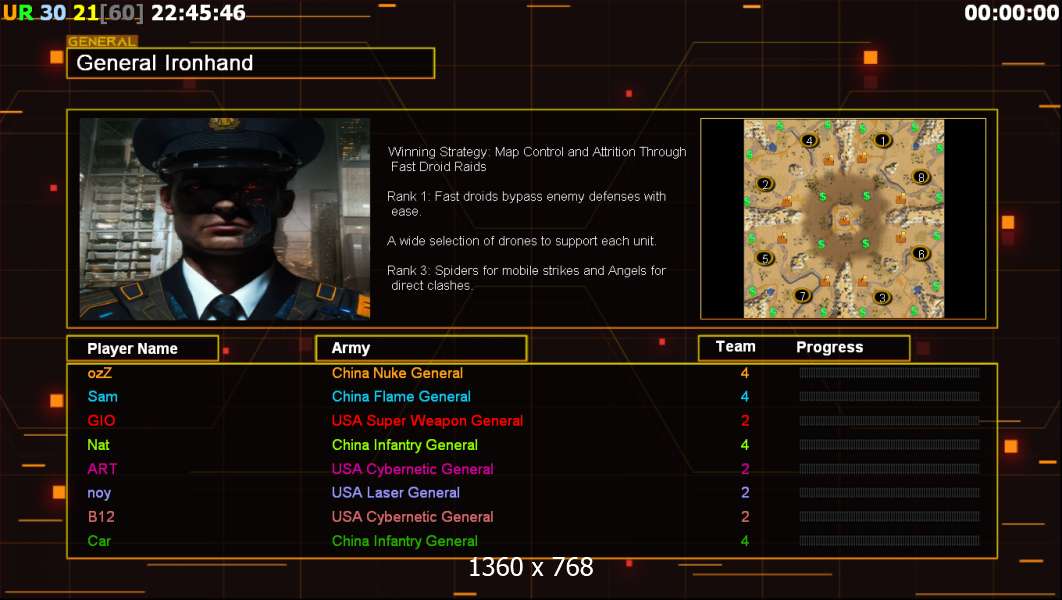Image resolution: width=1062 pixels, height=600 pixels.
Task: Click the General Ironhand name field
Action: pos(251,63)
